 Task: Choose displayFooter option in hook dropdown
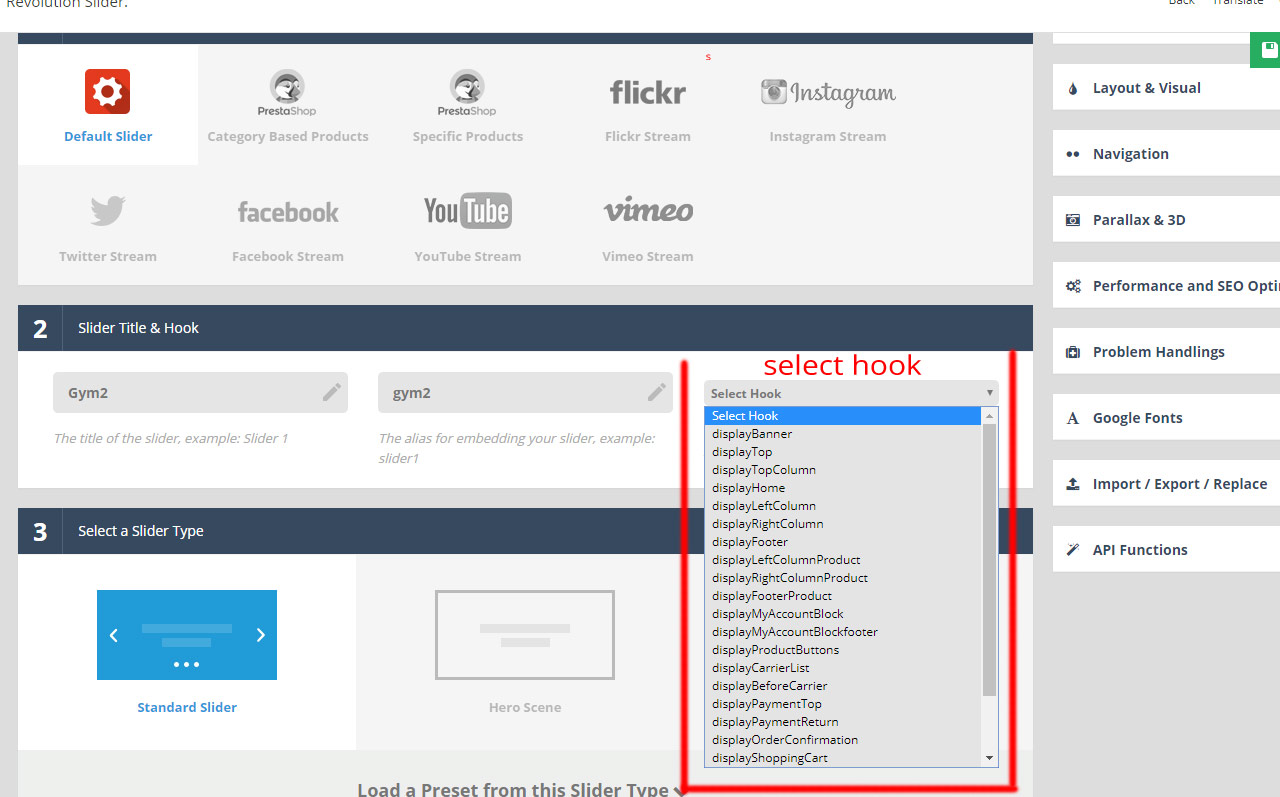(x=749, y=542)
